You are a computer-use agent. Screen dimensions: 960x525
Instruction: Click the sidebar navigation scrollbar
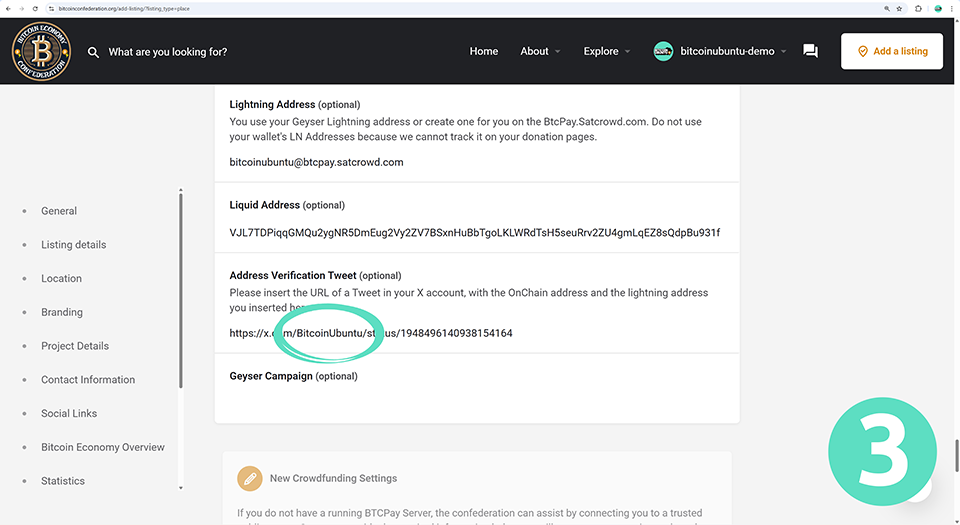pyautogui.click(x=181, y=290)
